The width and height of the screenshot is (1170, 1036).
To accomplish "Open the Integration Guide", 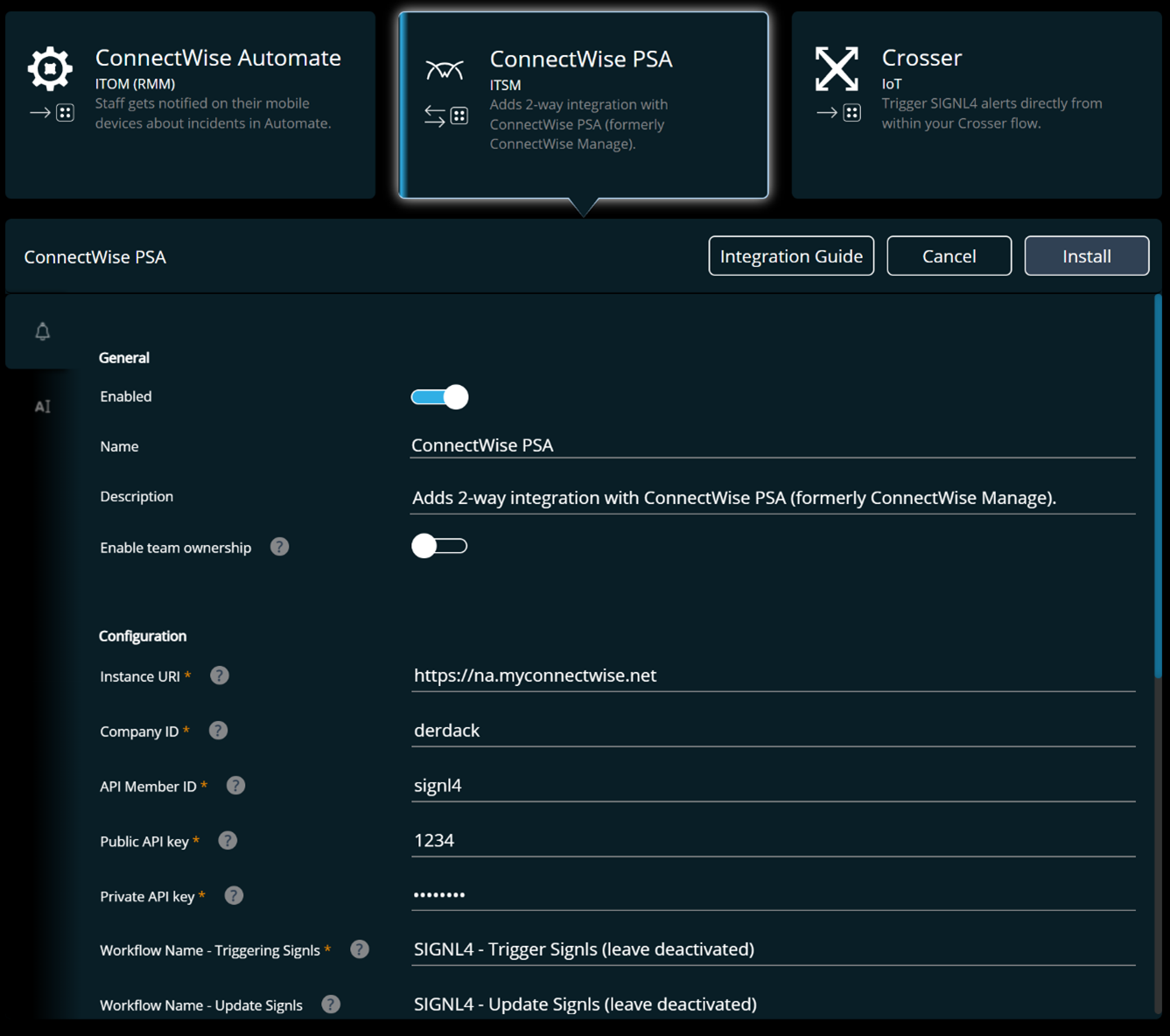I will (791, 255).
